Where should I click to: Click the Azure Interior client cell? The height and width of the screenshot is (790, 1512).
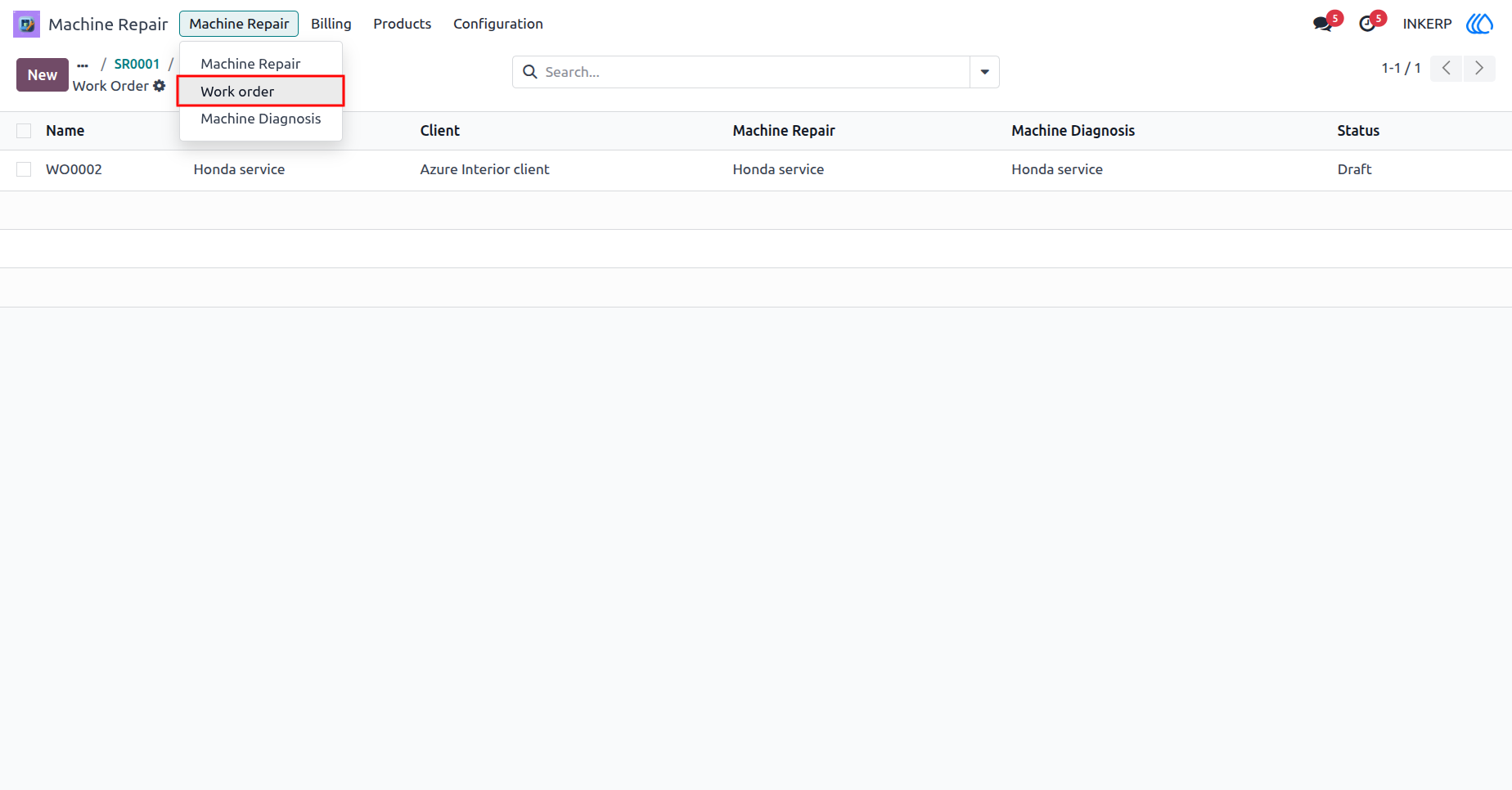[x=484, y=169]
